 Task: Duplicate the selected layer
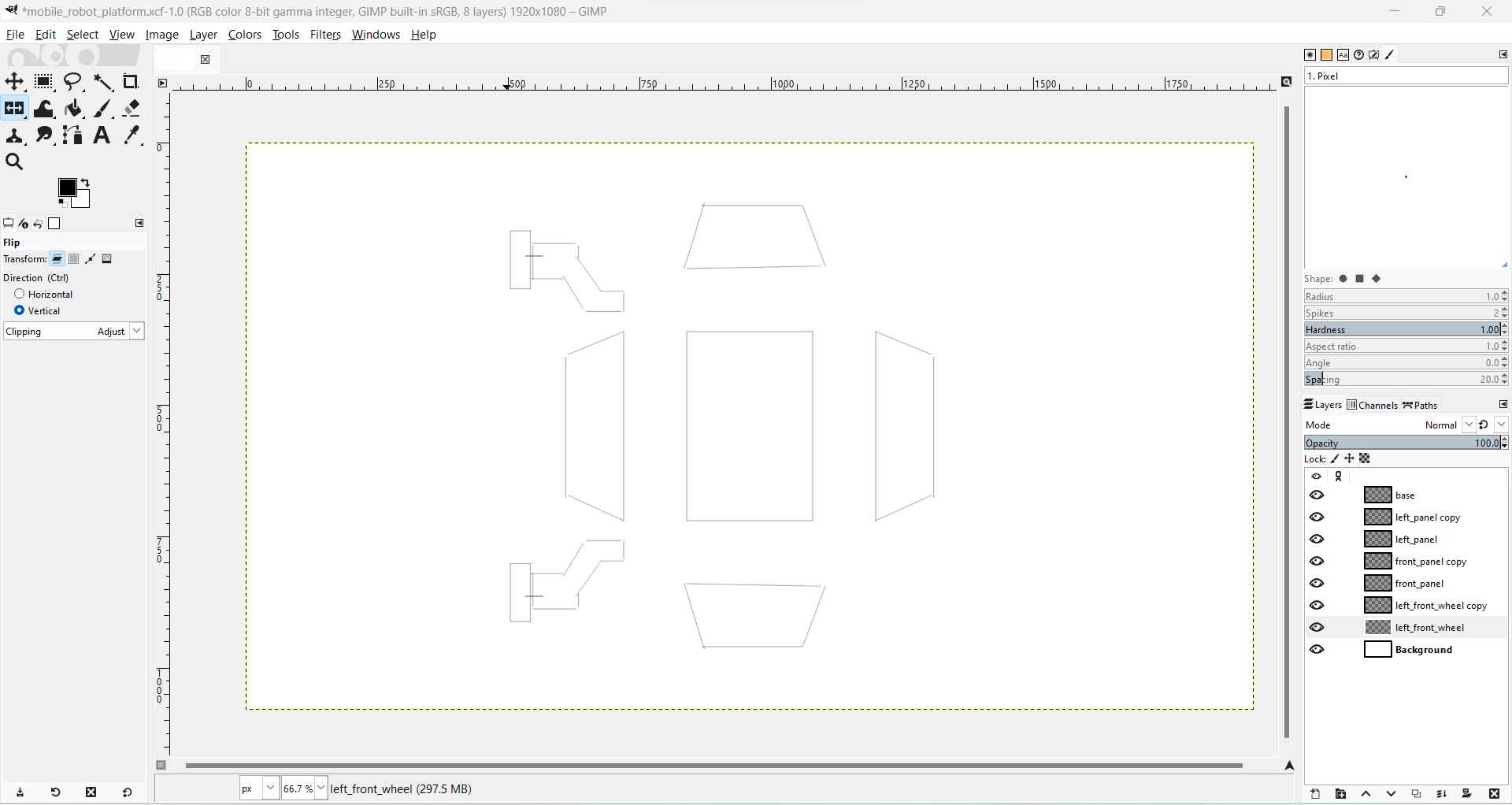1416,794
